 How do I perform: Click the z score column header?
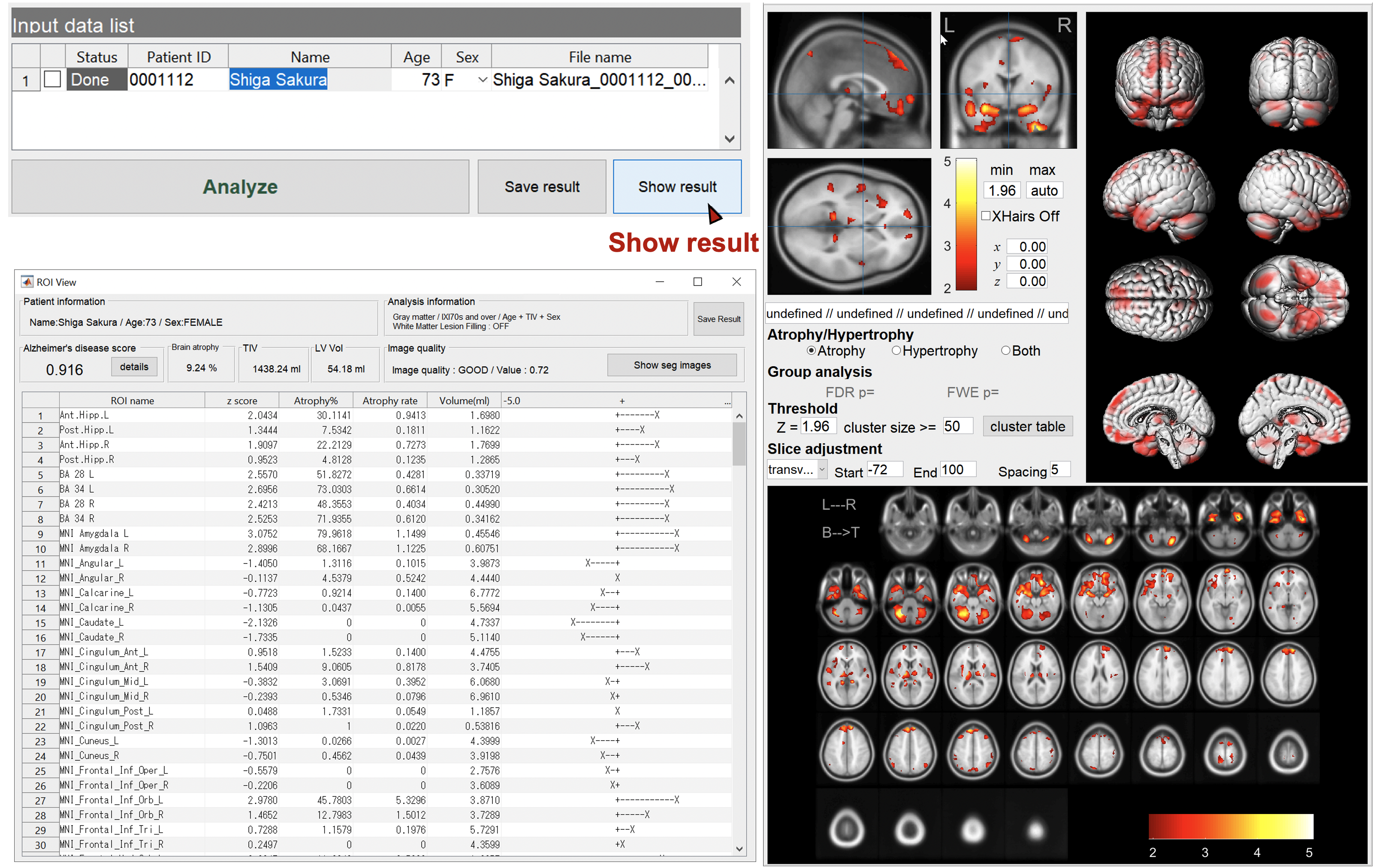[x=241, y=401]
